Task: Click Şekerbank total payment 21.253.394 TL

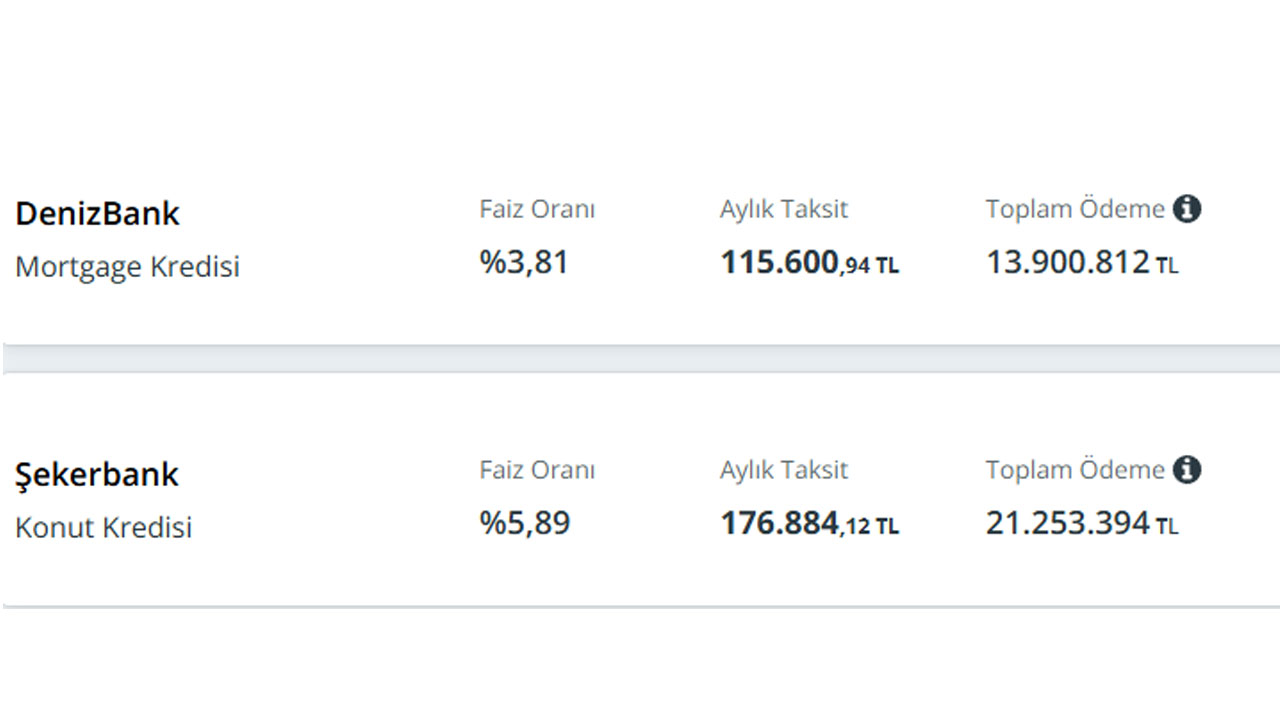Action: point(1082,523)
